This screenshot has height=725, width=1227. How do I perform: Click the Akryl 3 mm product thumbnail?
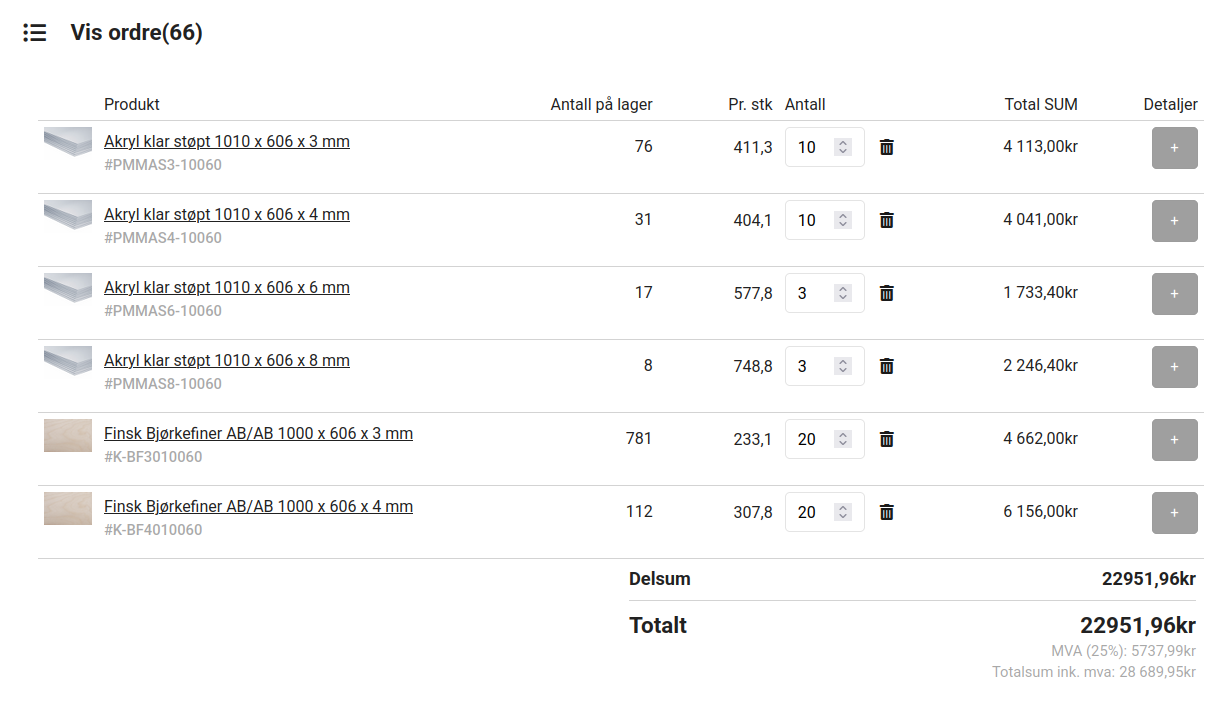tap(68, 142)
